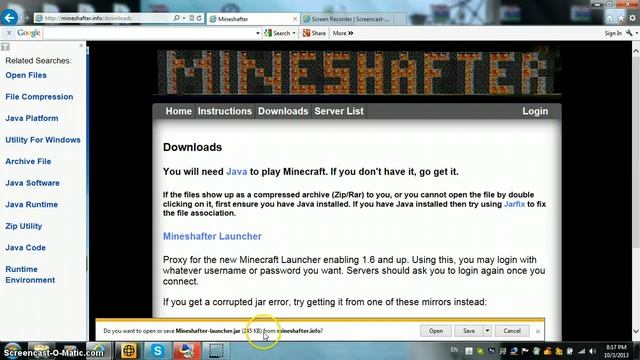This screenshot has width=640, height=360.
Task: Open the Instructions menu item
Action: pyautogui.click(x=225, y=111)
